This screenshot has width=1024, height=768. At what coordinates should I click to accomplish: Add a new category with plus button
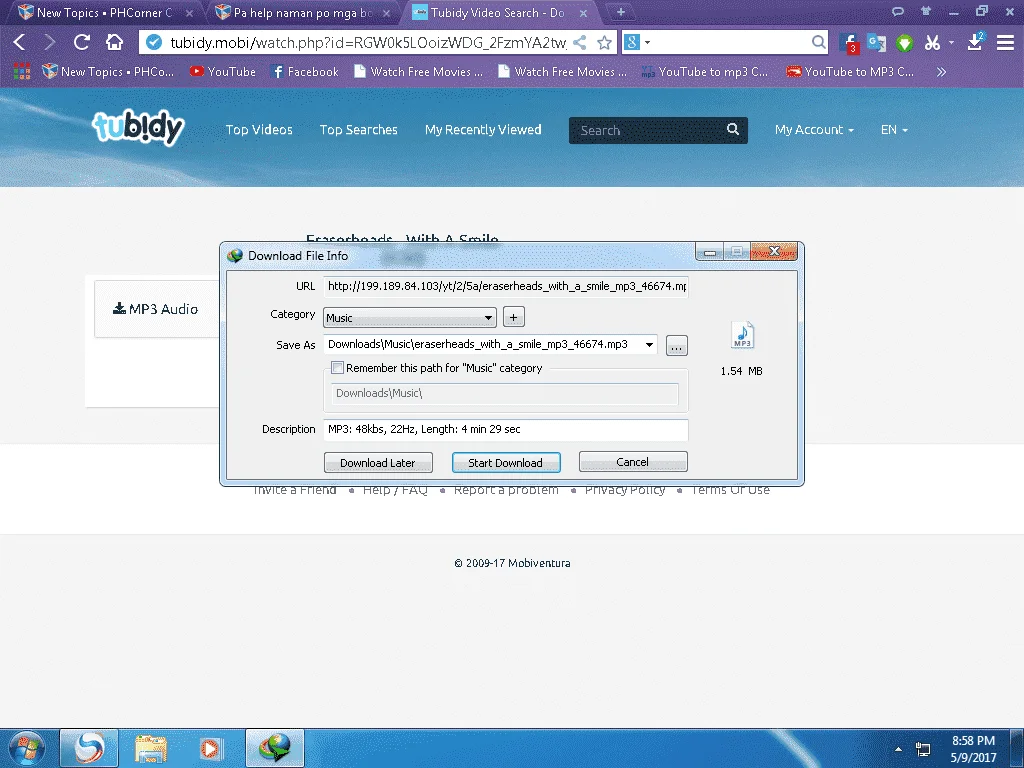click(513, 317)
